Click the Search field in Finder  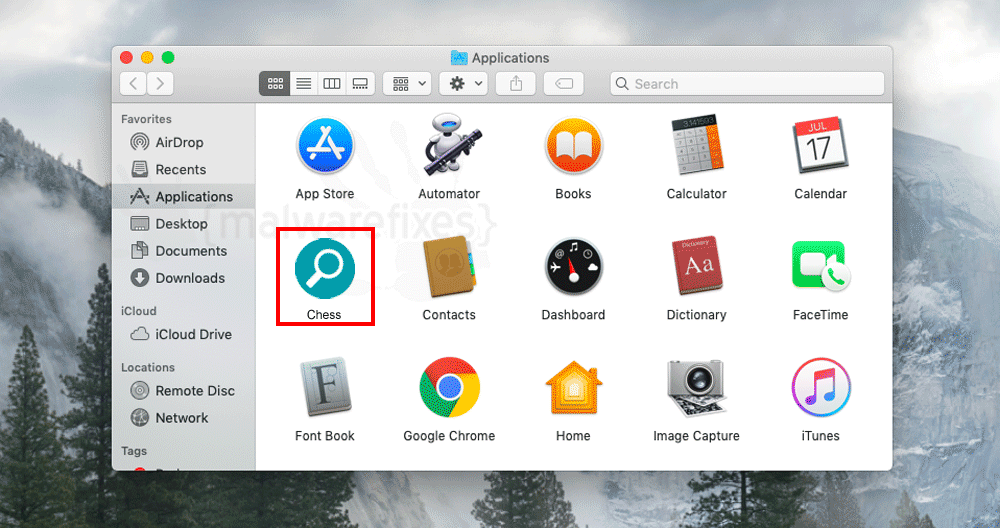(747, 84)
